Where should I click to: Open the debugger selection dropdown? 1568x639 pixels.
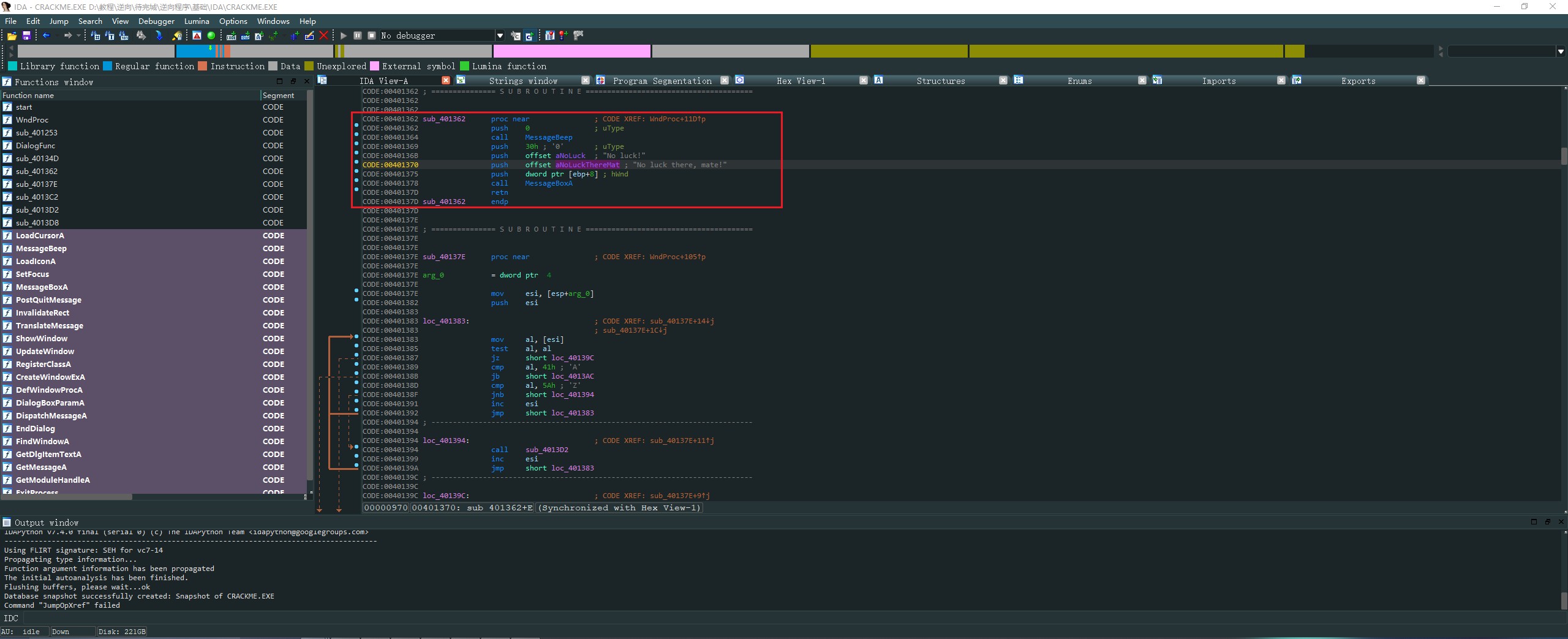click(500, 36)
